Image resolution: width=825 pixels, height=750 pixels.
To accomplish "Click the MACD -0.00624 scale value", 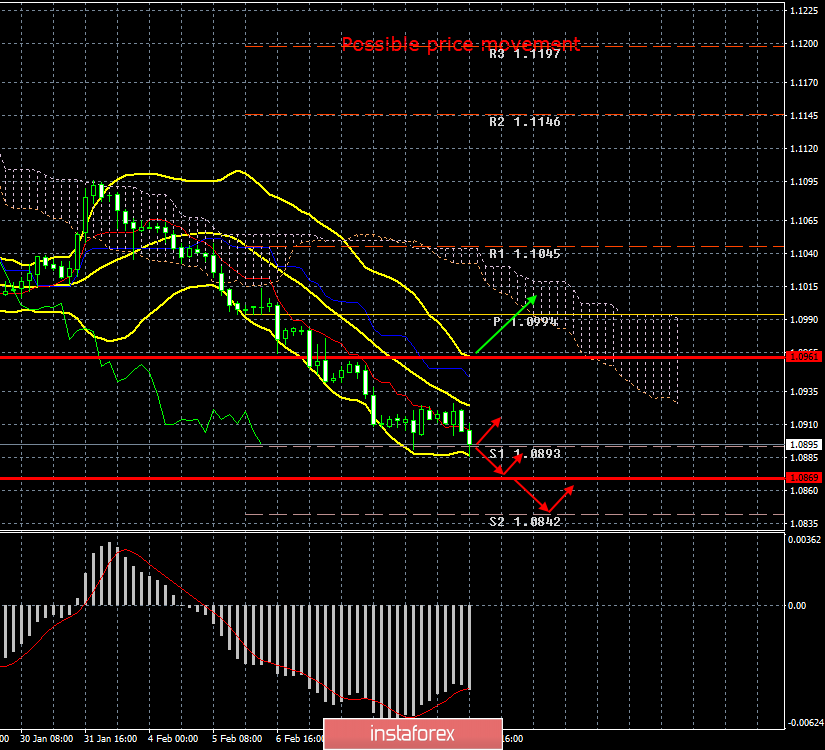I will [x=805, y=723].
